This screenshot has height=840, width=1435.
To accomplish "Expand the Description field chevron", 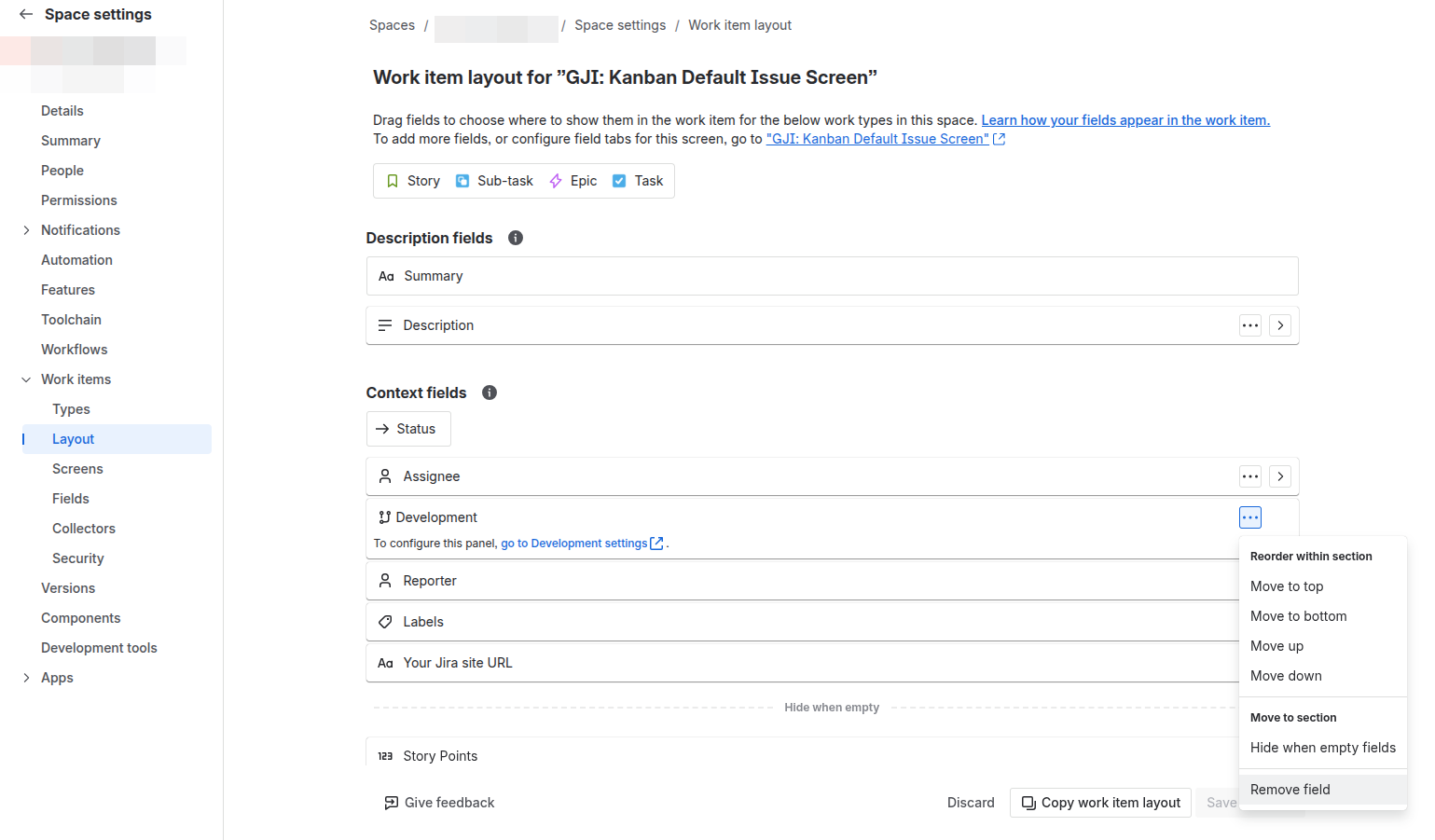I will (x=1281, y=325).
